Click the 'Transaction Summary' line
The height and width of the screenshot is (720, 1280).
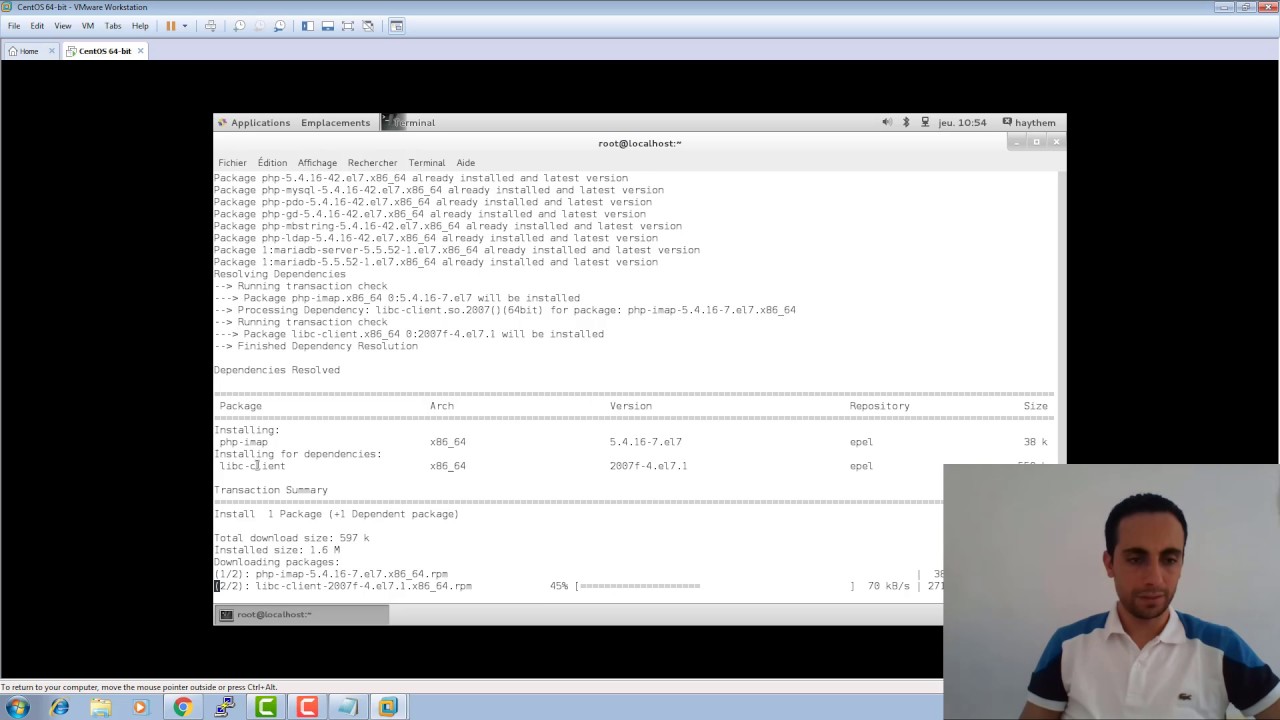click(x=271, y=490)
